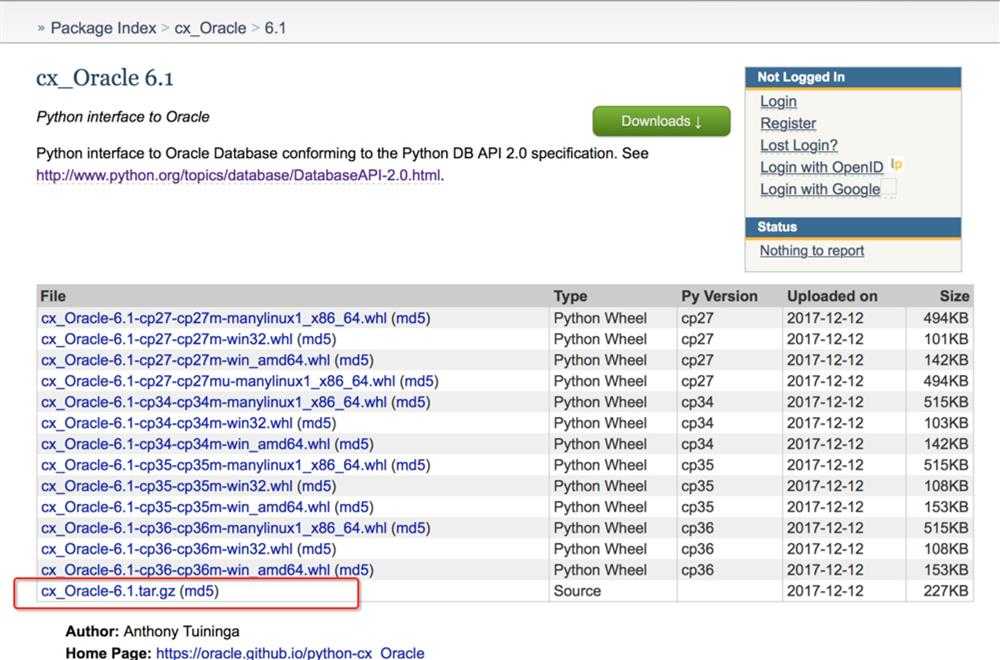Click the Type column header
Screen dimensions: 1000x660
tap(570, 296)
